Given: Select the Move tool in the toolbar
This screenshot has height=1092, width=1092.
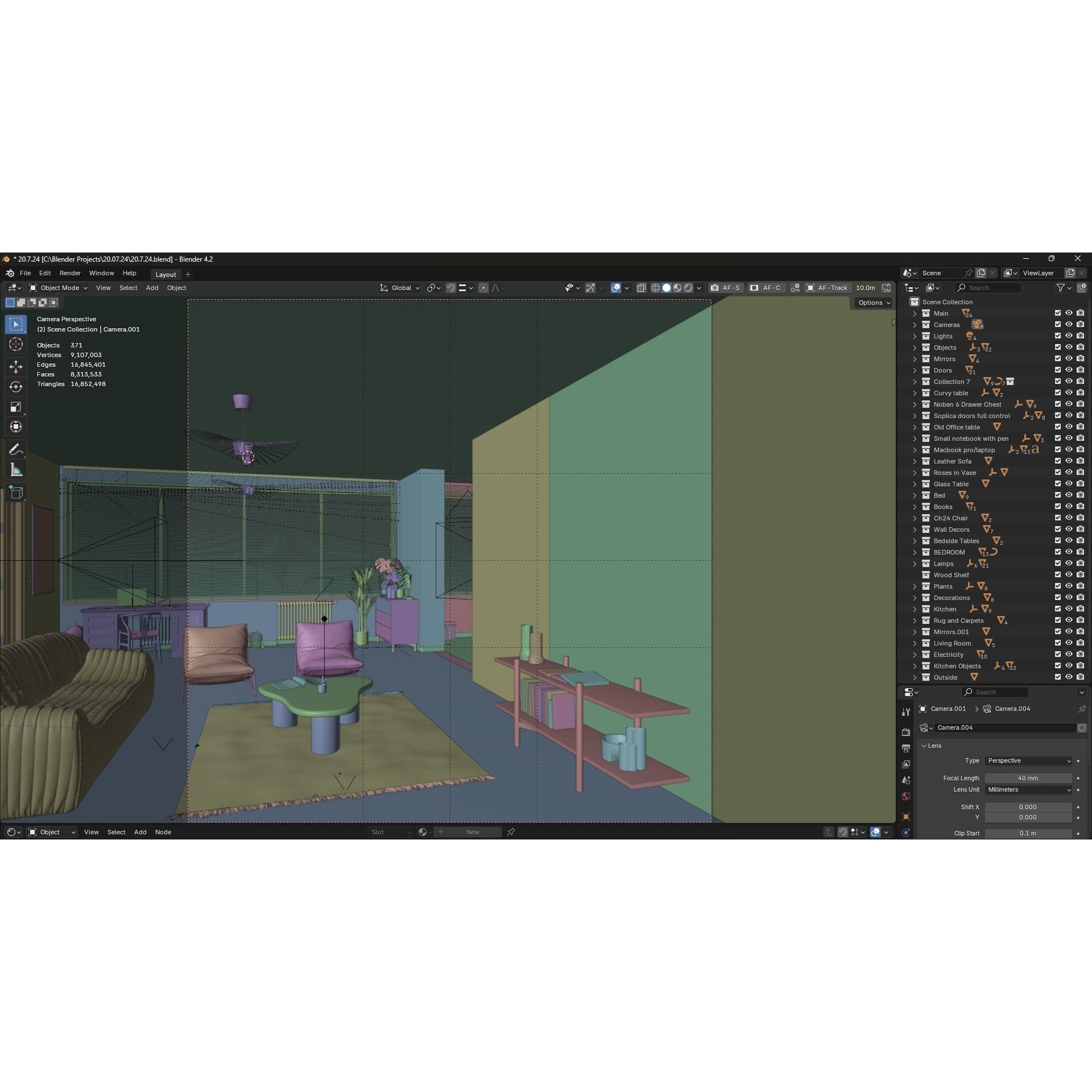Looking at the screenshot, I should coord(16,367).
